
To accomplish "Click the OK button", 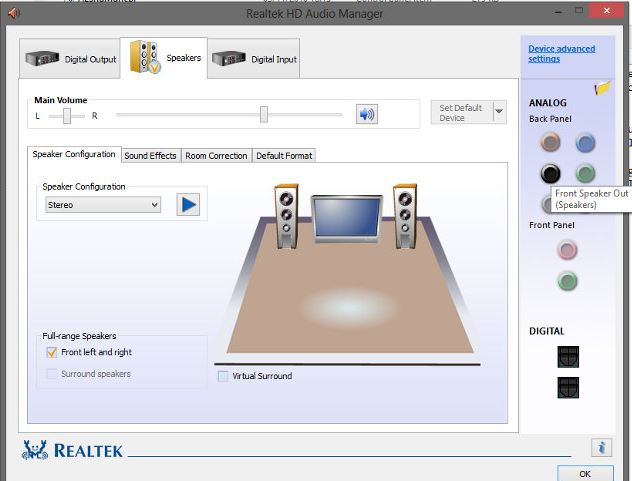I will point(585,473).
